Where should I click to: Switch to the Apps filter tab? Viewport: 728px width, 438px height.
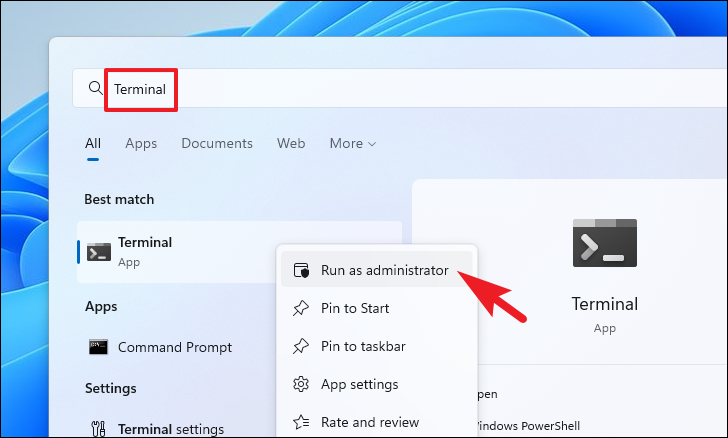point(141,144)
